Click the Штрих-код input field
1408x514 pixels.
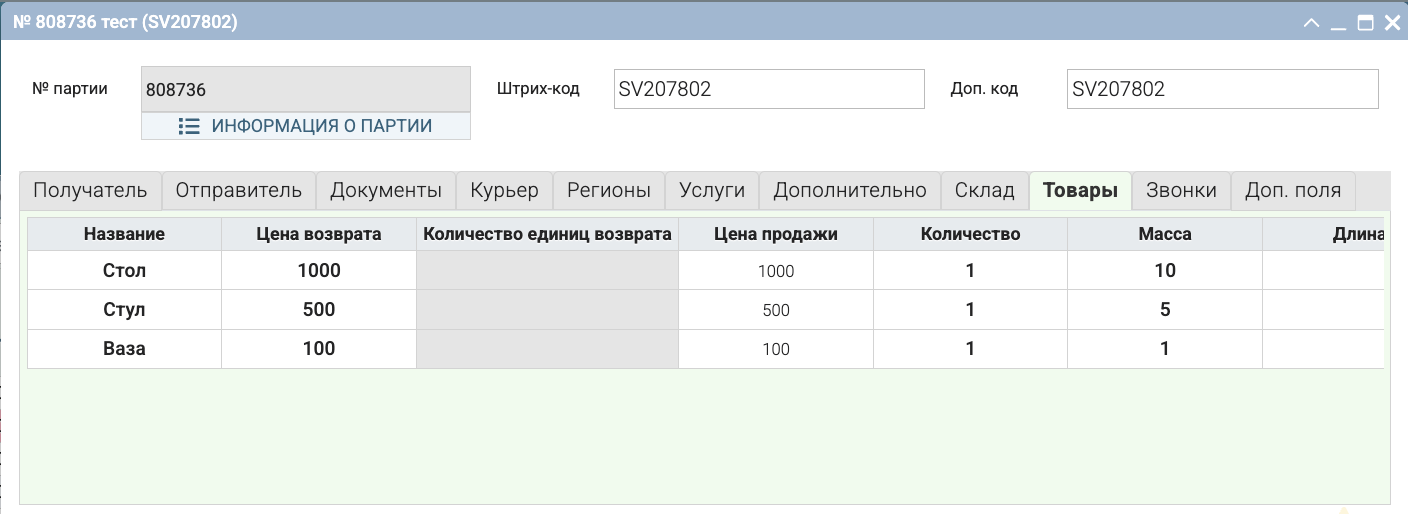pos(768,89)
